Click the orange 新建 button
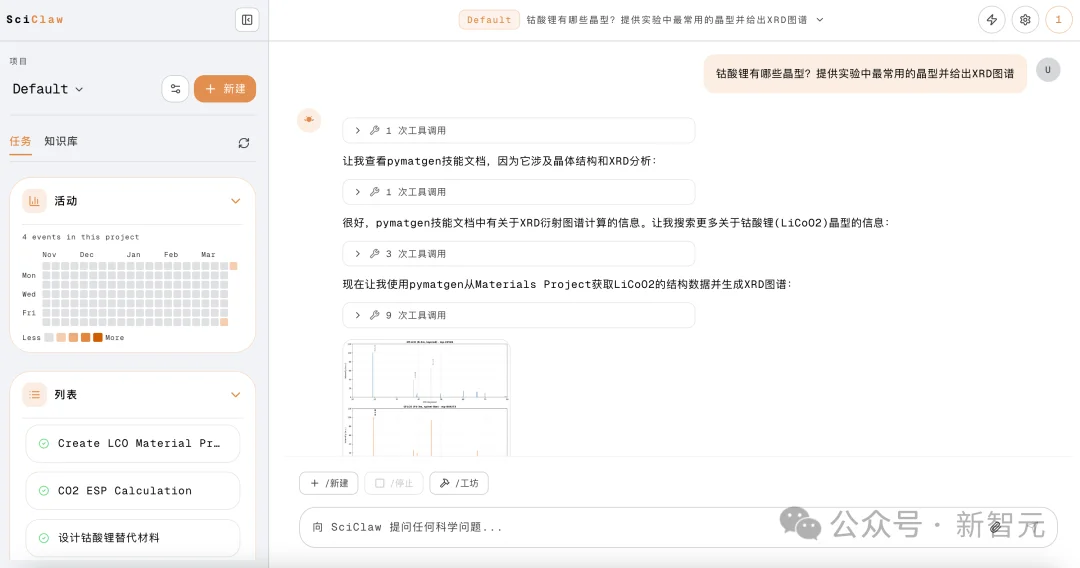This screenshot has height=568, width=1080. (x=225, y=89)
